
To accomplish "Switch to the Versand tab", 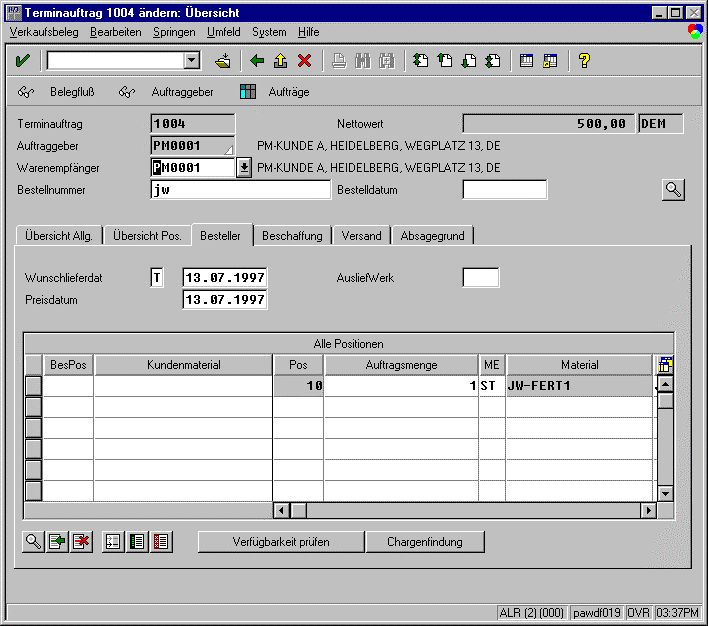I will [361, 236].
